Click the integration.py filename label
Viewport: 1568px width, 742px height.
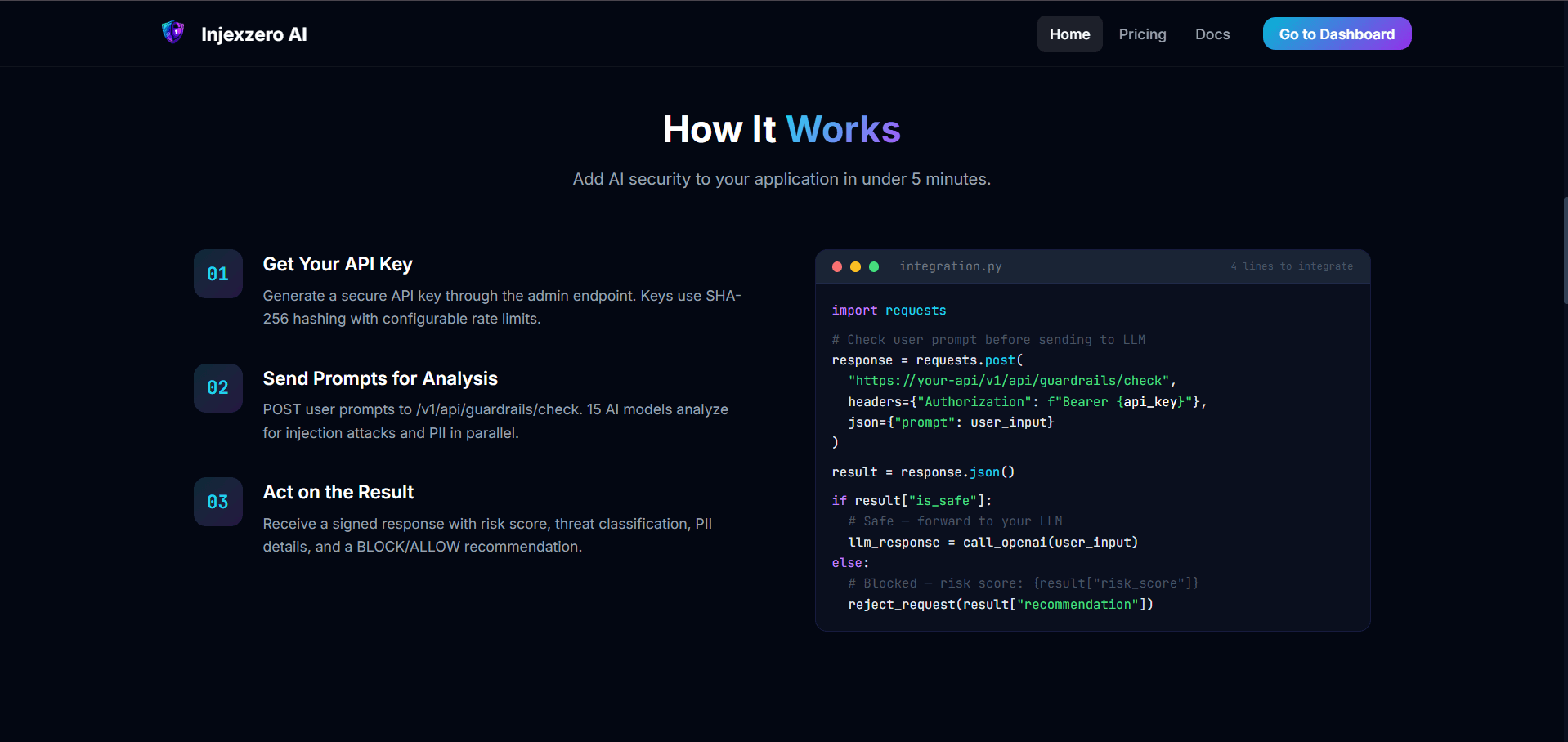pos(950,266)
